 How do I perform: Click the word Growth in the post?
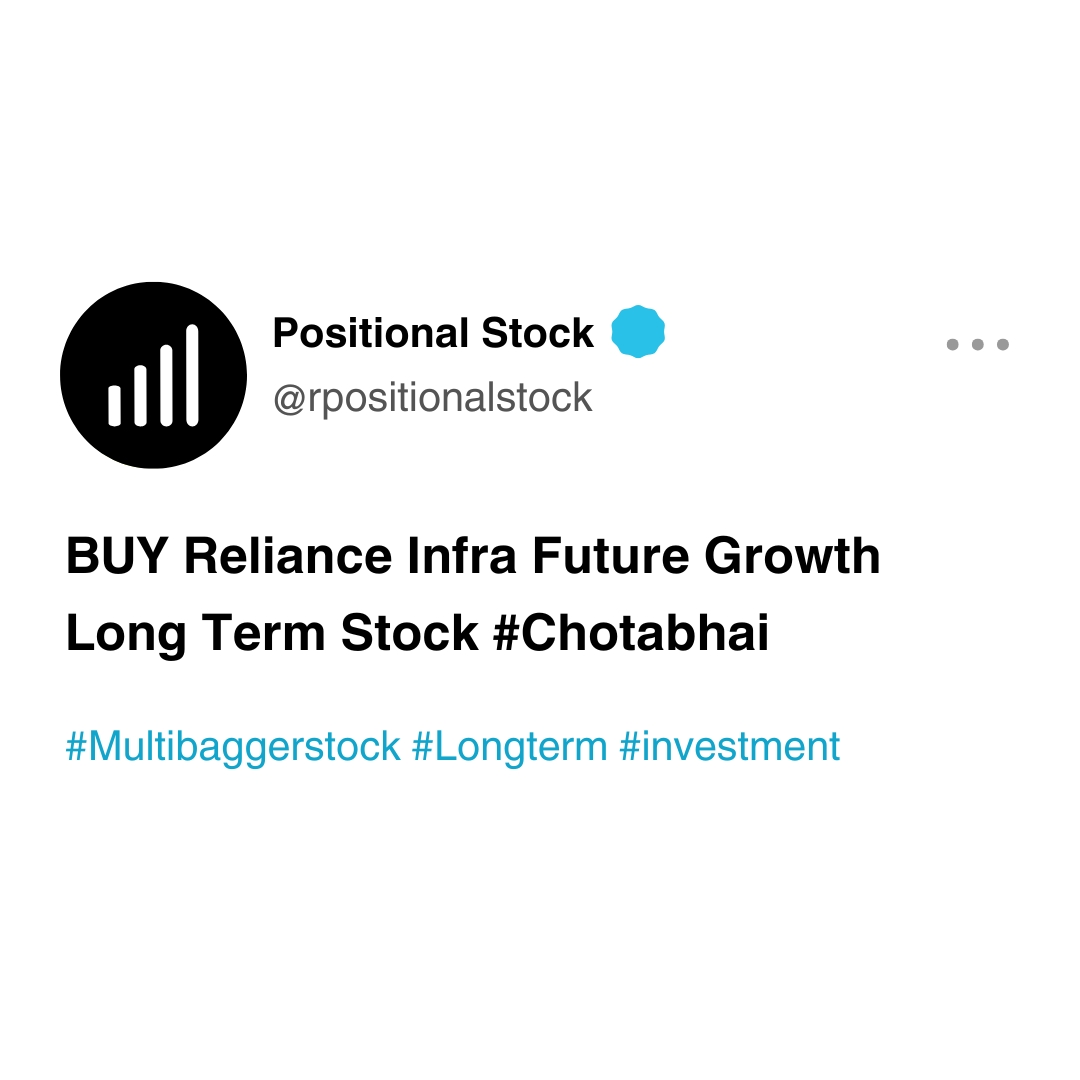point(792,556)
